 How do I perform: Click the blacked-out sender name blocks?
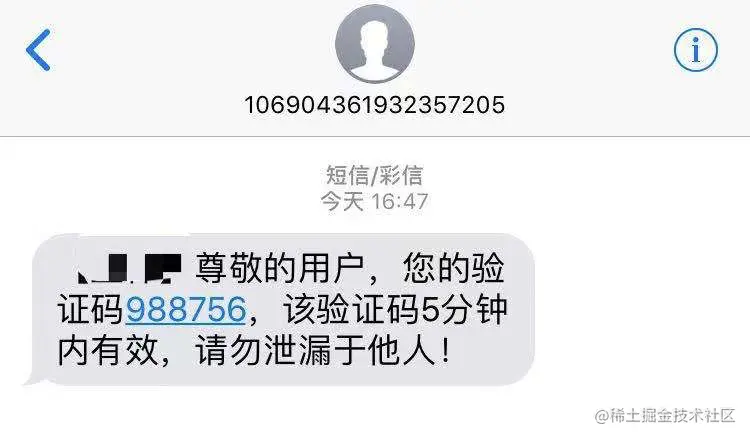click(130, 268)
